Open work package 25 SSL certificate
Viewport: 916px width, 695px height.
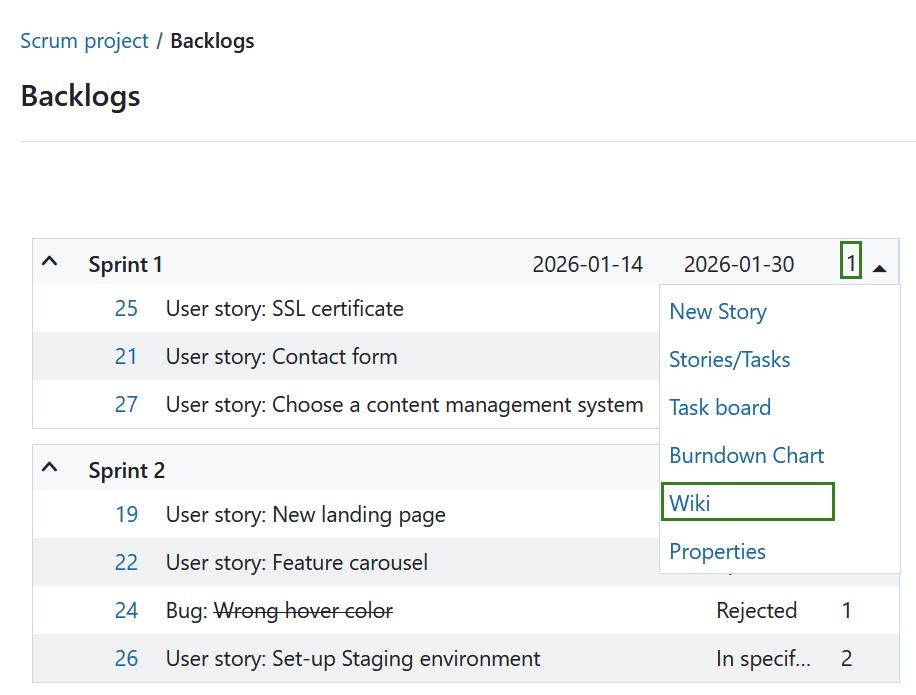126,308
